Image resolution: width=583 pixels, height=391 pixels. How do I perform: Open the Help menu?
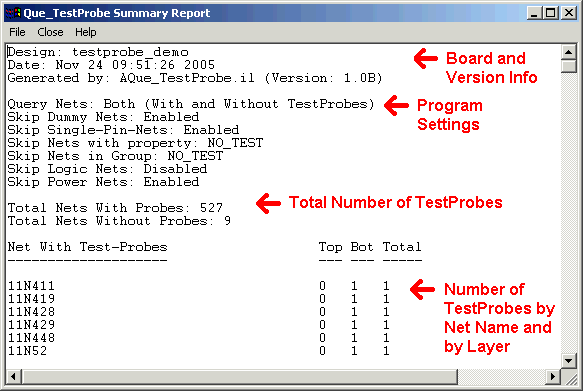tap(86, 32)
